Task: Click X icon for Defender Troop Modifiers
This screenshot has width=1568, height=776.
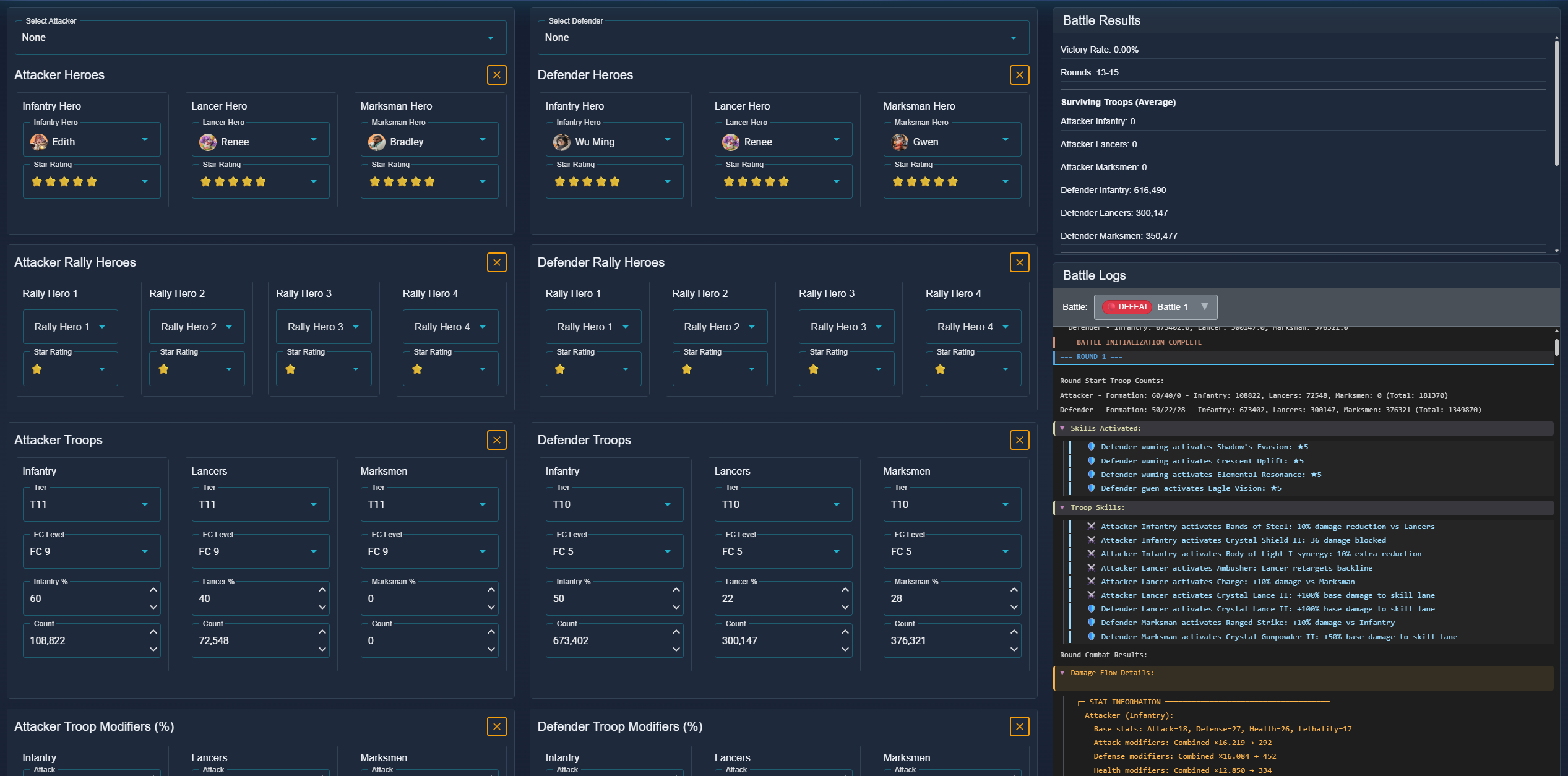Action: [1019, 726]
